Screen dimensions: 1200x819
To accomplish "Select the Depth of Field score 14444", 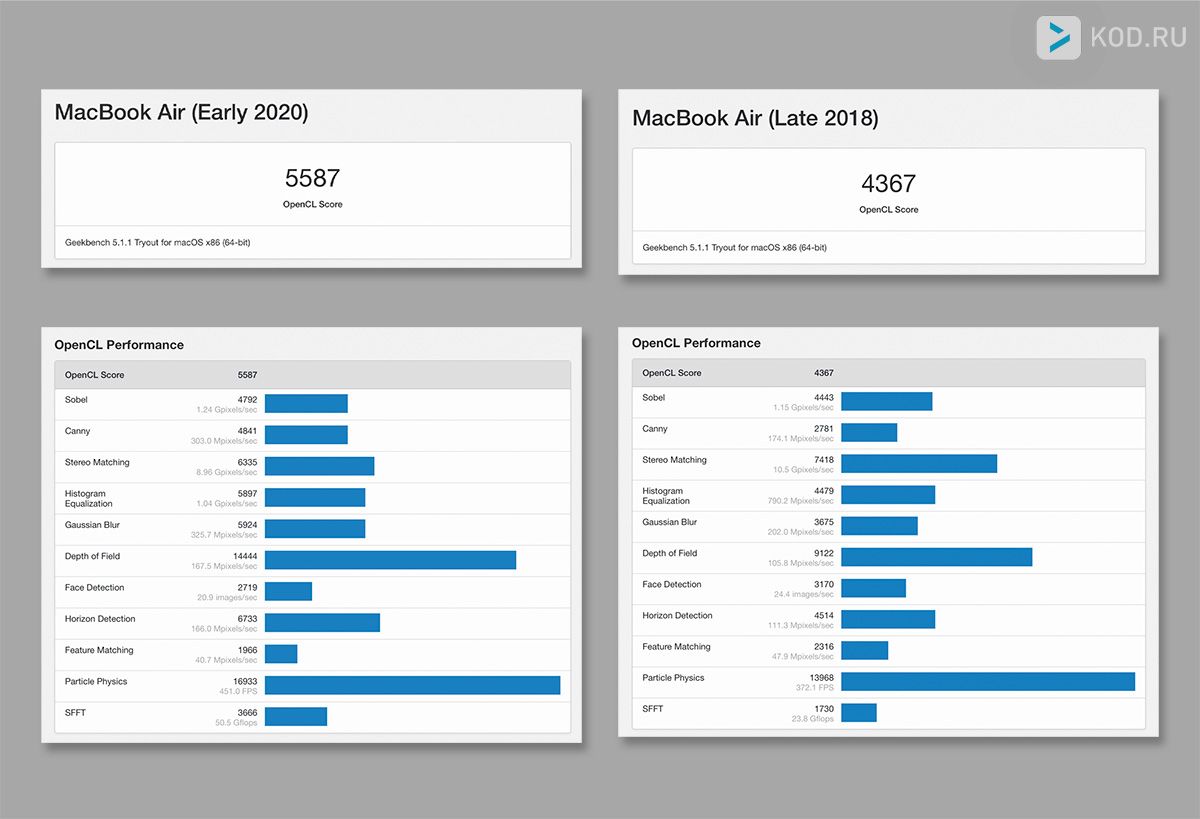I will (244, 556).
